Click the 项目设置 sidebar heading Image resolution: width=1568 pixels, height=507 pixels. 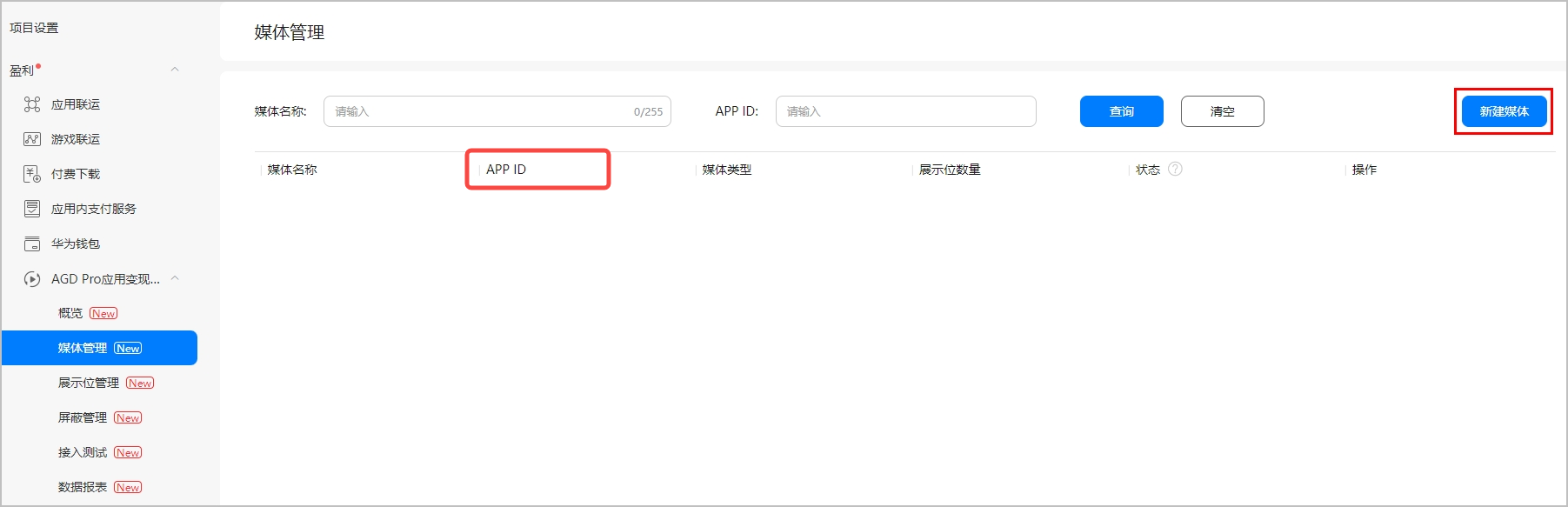34,28
